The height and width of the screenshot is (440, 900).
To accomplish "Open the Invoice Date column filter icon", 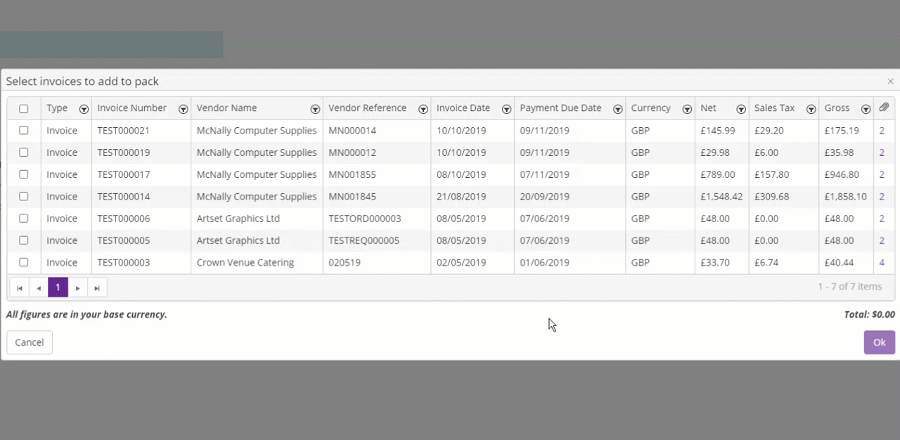I will pos(506,109).
